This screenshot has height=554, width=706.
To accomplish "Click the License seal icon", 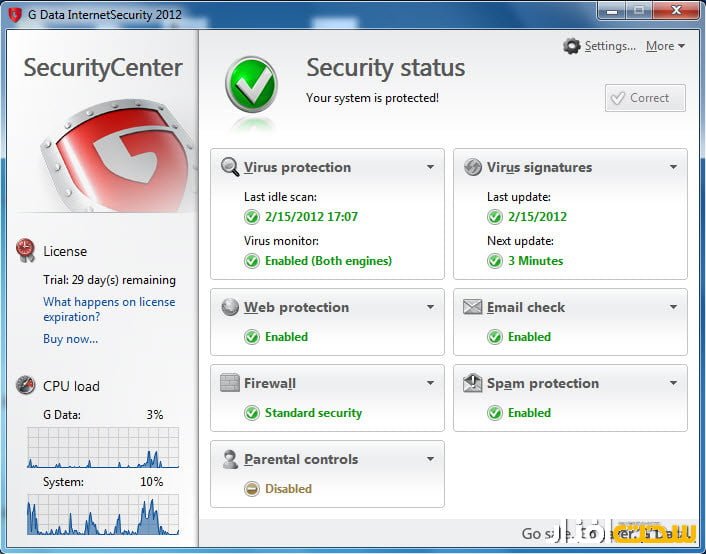I will [x=26, y=251].
